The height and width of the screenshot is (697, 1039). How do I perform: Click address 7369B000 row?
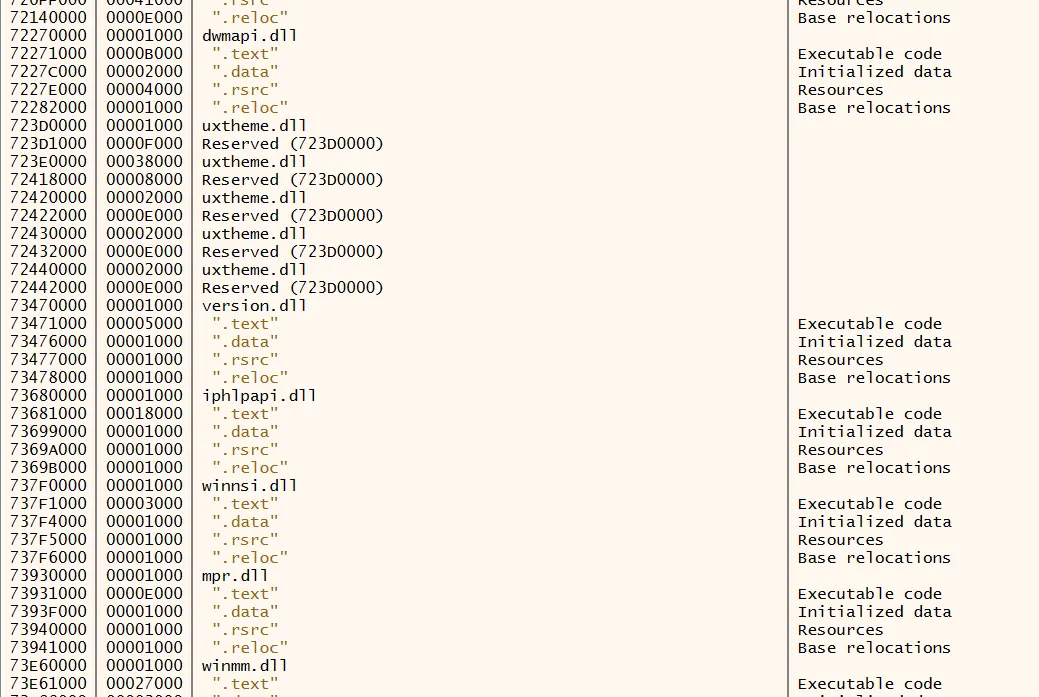(x=48, y=467)
